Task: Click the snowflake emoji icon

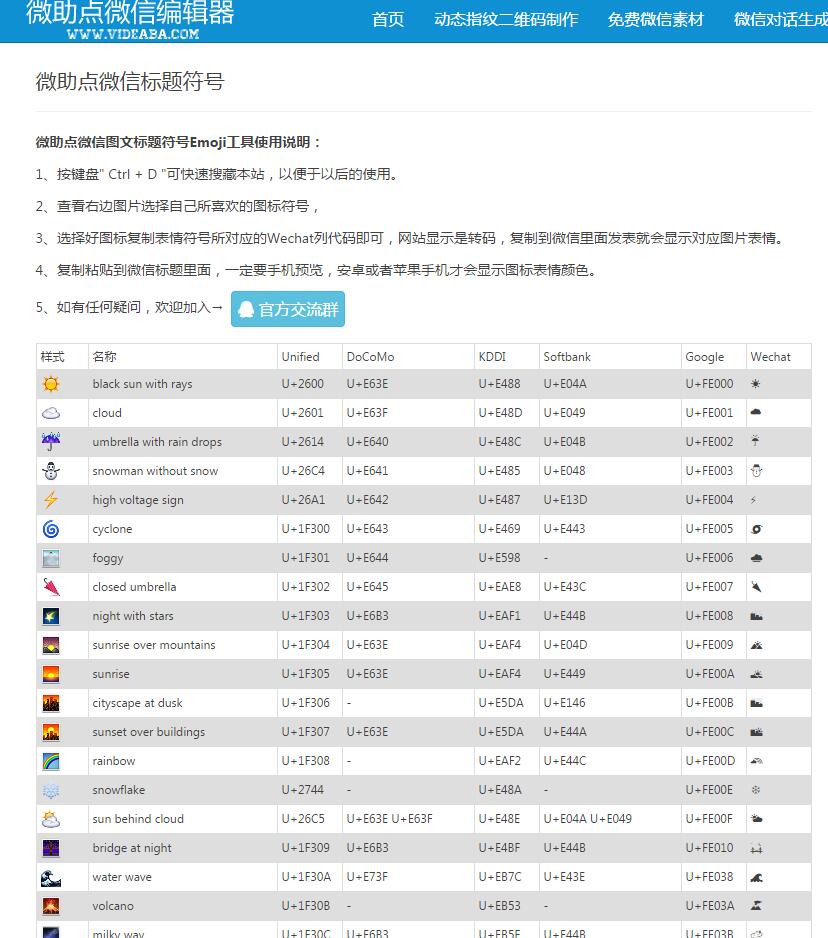Action: click(51, 790)
